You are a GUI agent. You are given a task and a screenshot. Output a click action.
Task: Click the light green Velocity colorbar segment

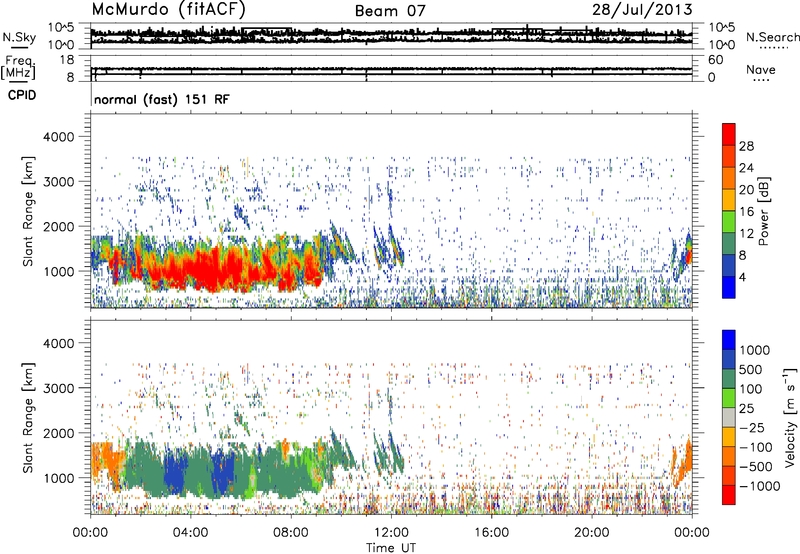point(729,398)
